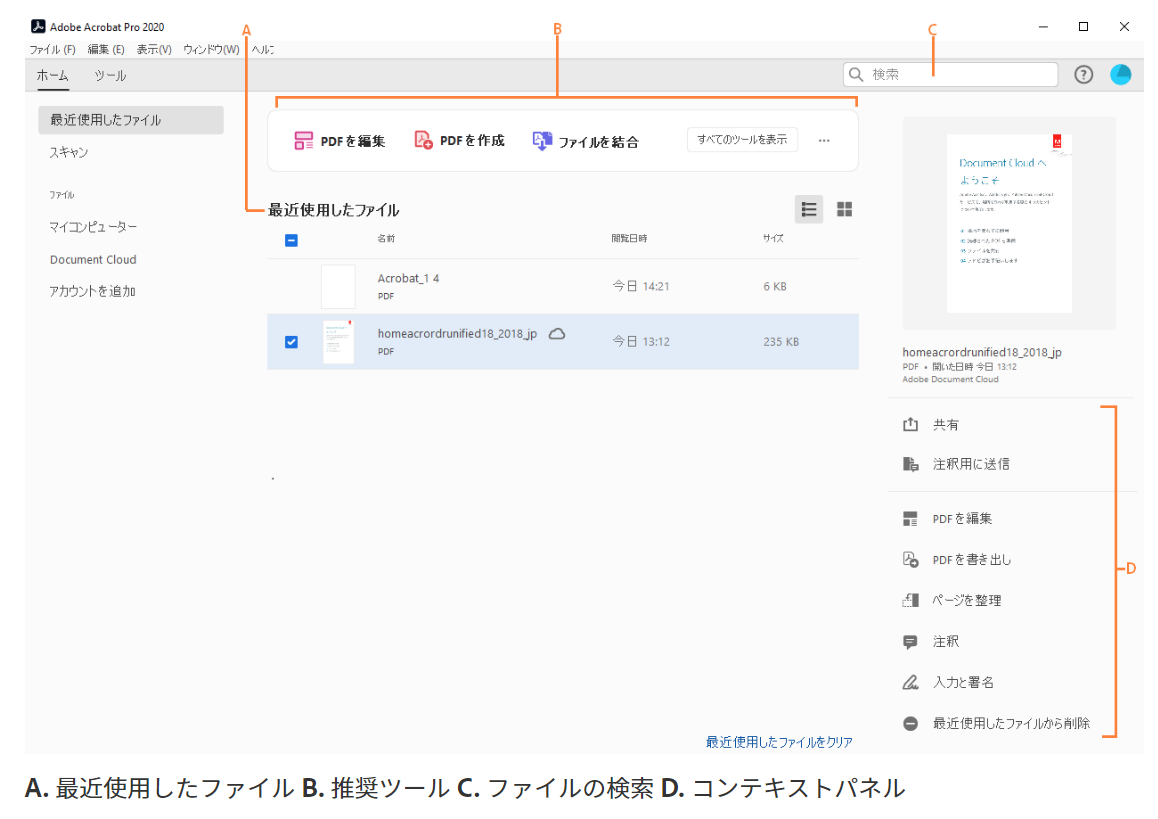
Task: Click the PDFを作成 tool icon
Action: [424, 140]
